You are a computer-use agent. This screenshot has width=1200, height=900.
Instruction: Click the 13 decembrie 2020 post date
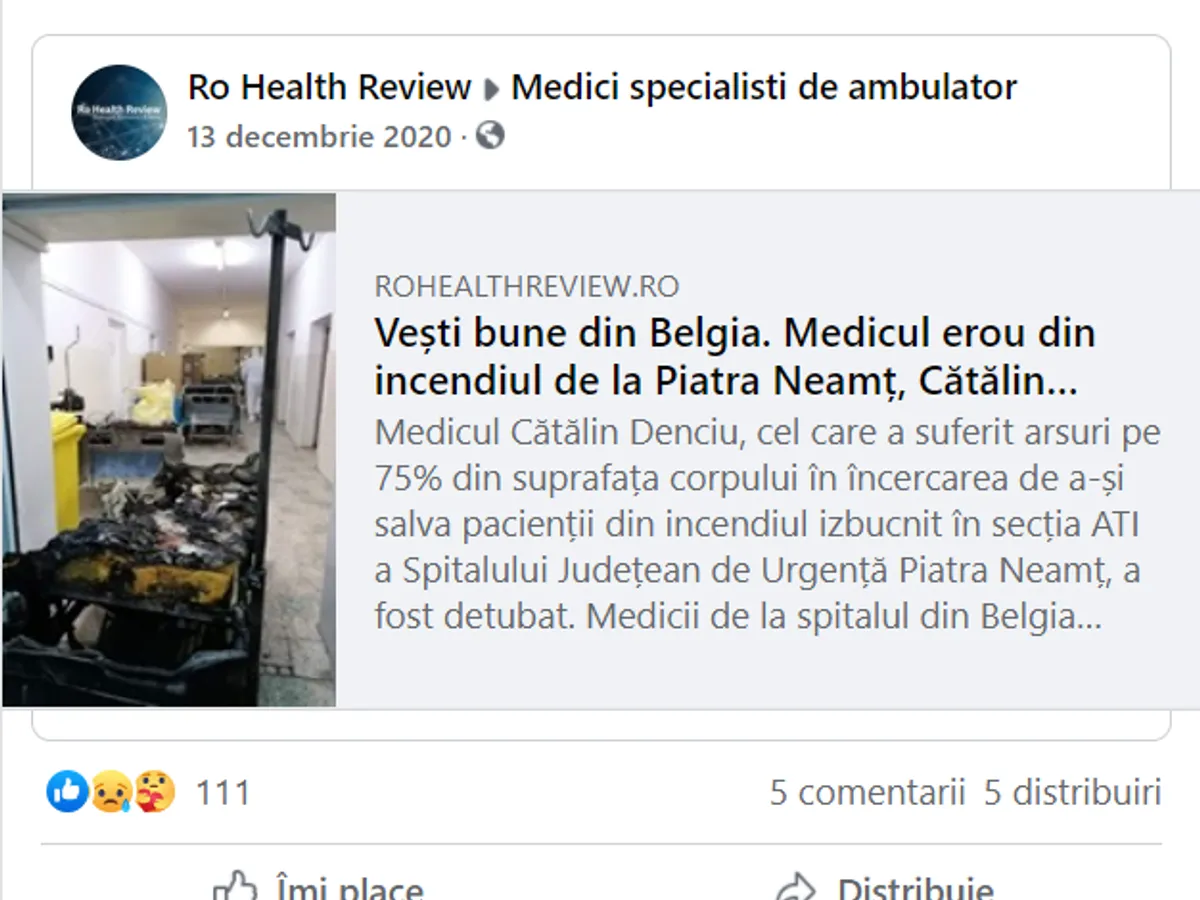point(319,136)
